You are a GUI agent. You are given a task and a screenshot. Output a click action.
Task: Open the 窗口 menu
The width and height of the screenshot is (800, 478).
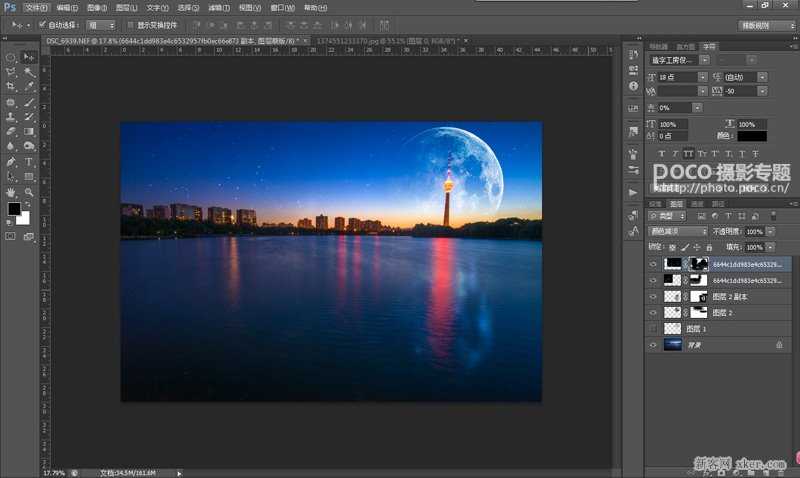click(282, 8)
